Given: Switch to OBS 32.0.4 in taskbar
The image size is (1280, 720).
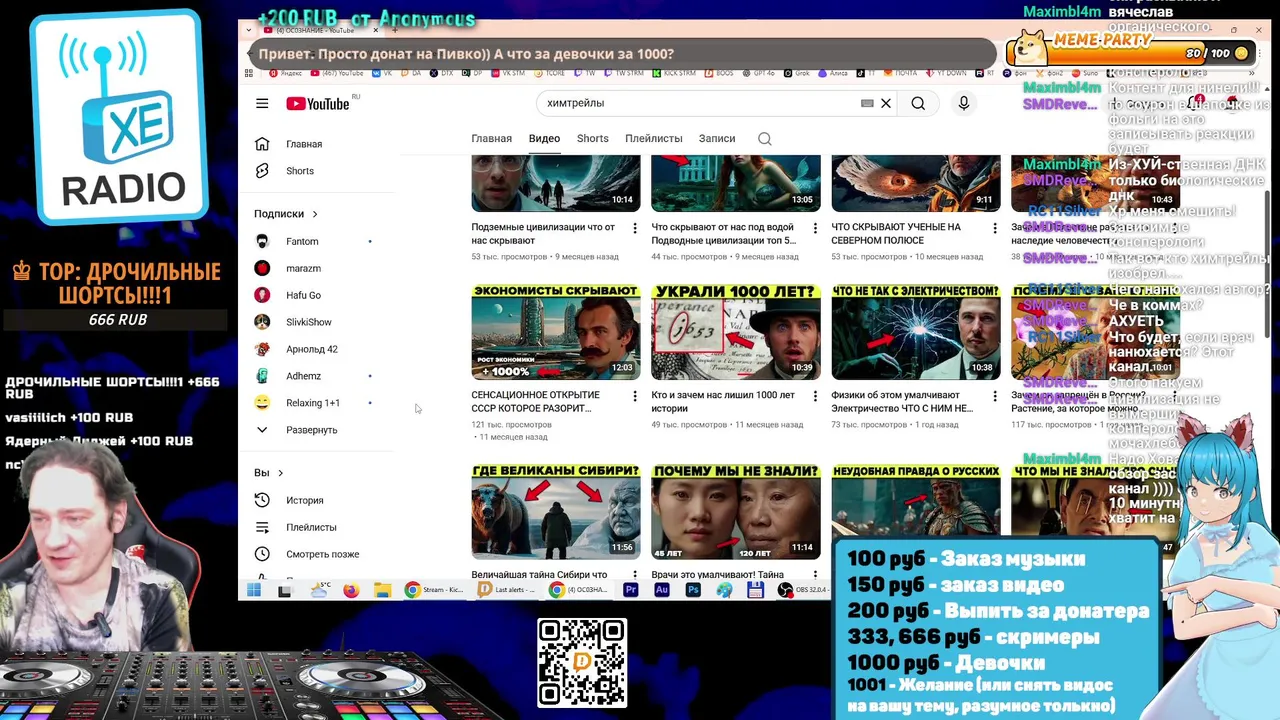Looking at the screenshot, I should [x=804, y=590].
